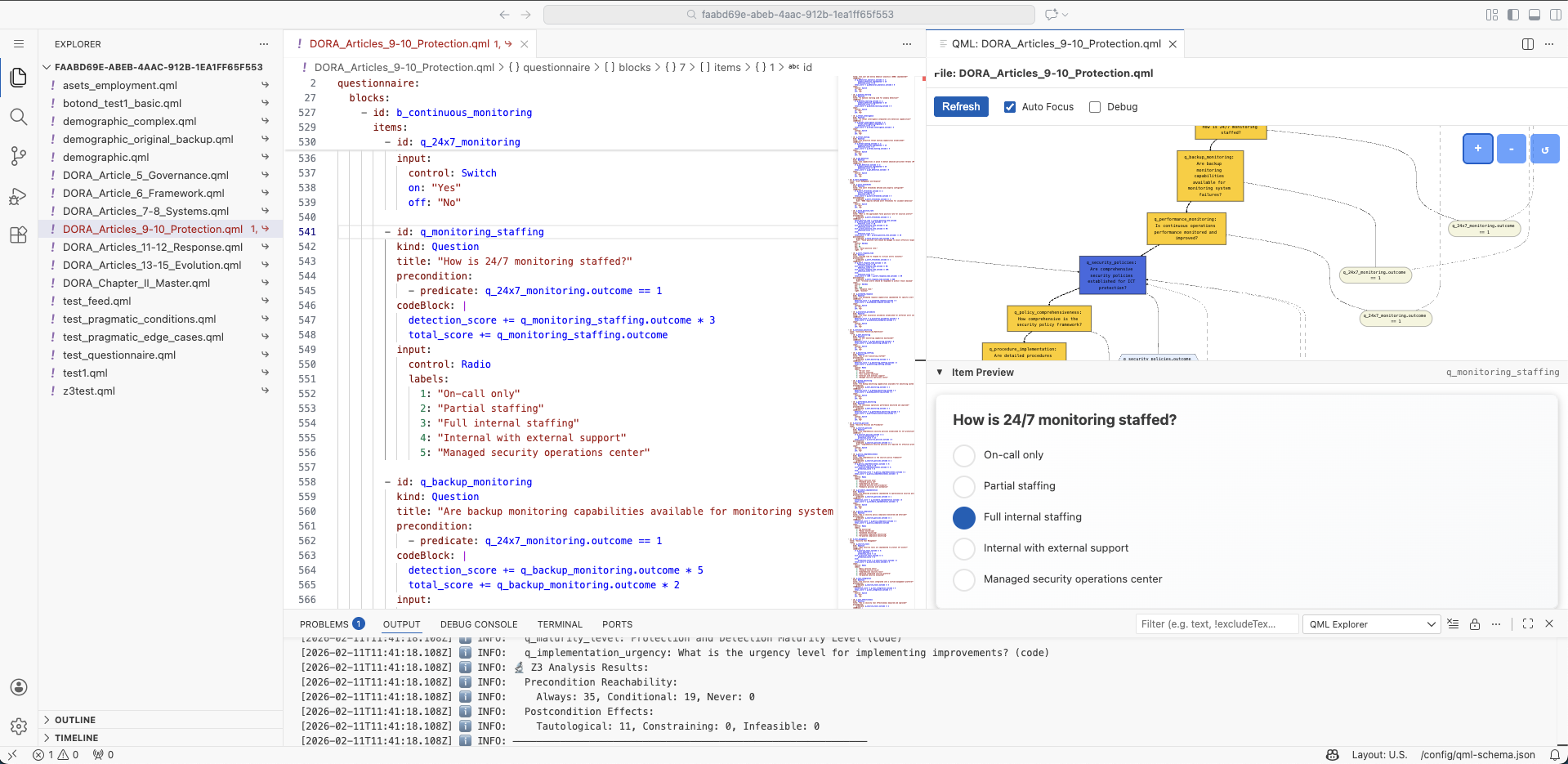Screen dimensions: 1568x764
Task: Toggle the output auto-scroll lock icon
Action: point(1475,624)
